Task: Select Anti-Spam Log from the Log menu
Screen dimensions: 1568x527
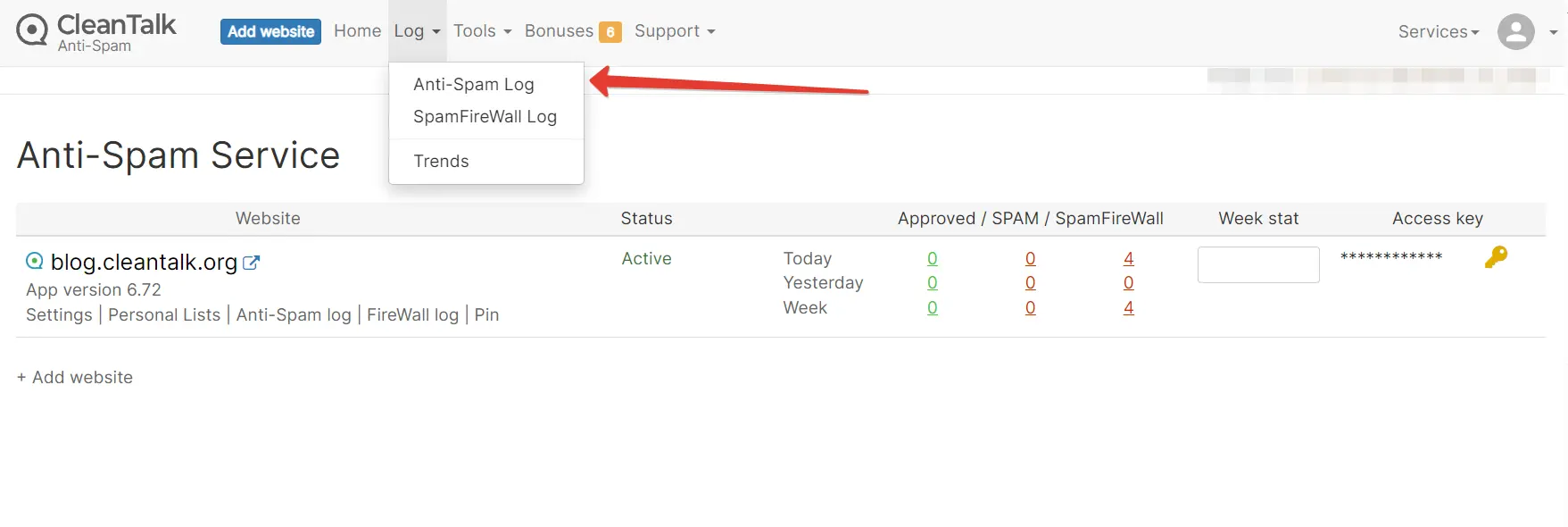Action: [473, 84]
